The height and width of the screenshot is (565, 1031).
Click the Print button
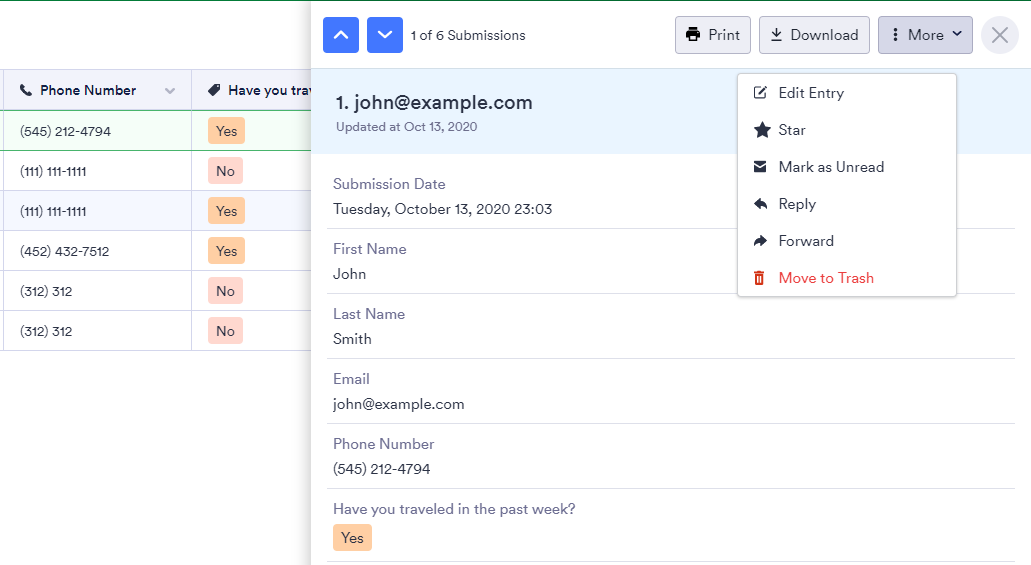coord(713,35)
